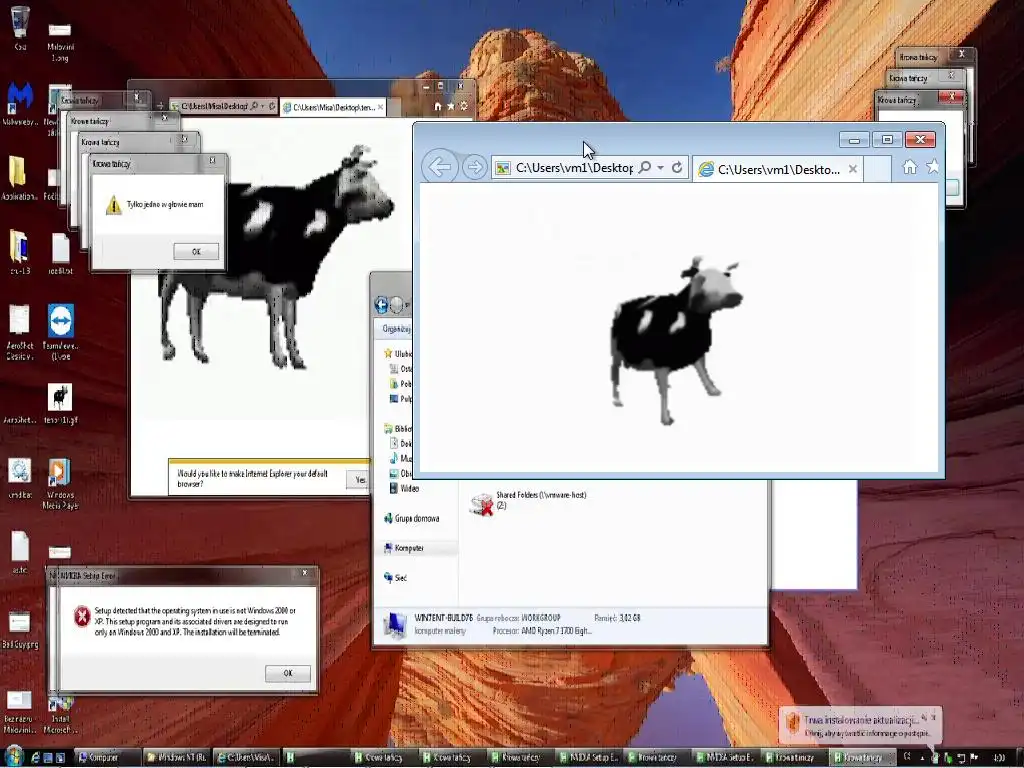
Task: Open Favorites star in back Misa browser window
Action: 451,106
